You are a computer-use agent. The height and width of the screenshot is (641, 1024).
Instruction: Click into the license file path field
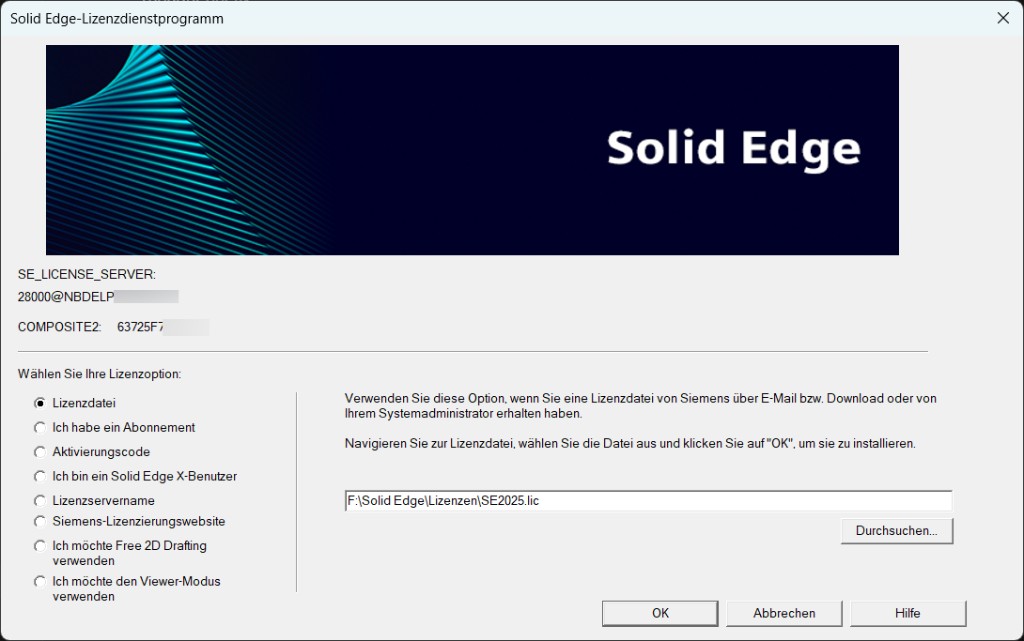[x=648, y=501]
